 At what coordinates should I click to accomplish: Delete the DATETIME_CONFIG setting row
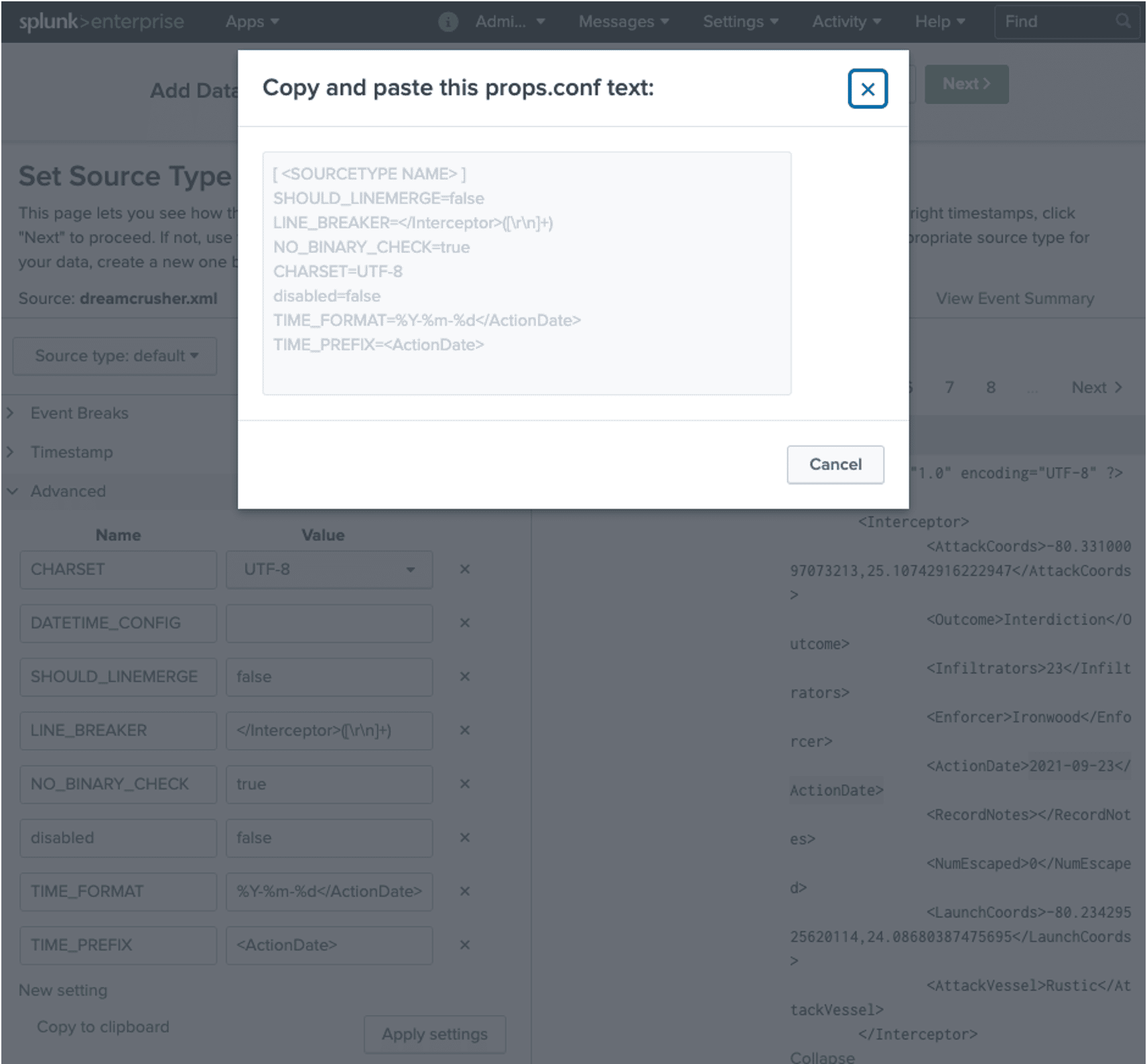pyautogui.click(x=464, y=622)
